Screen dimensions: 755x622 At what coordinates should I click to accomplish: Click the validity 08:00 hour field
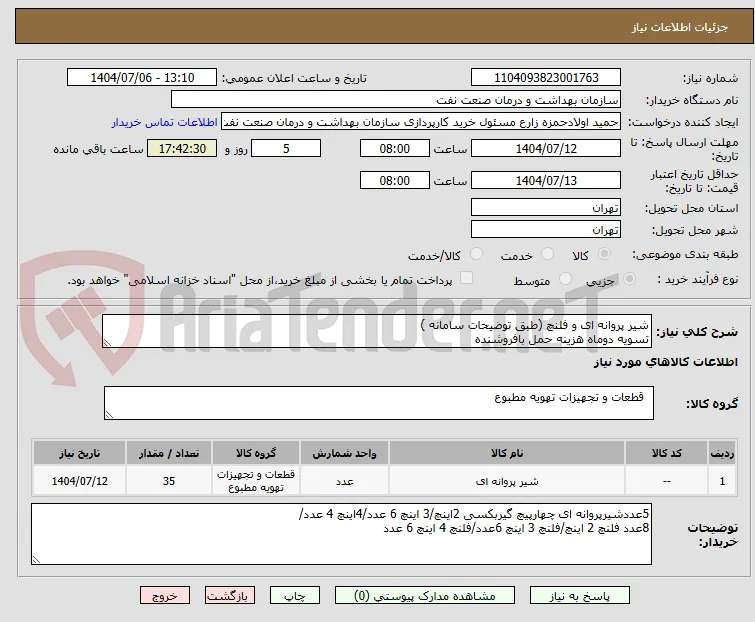(x=394, y=181)
